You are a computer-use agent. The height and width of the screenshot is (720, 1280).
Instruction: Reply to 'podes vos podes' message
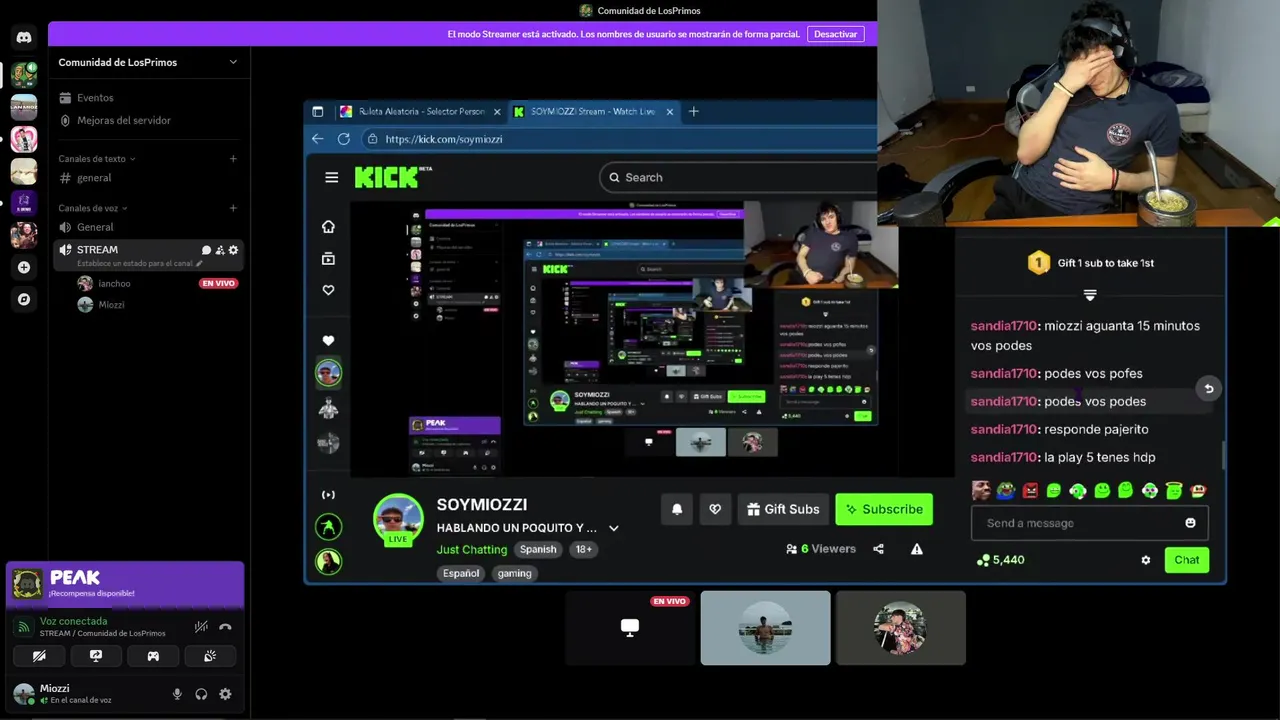tap(1208, 389)
